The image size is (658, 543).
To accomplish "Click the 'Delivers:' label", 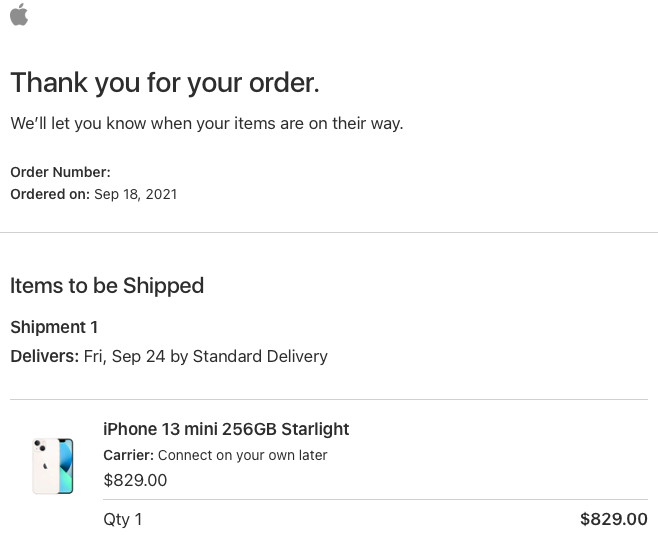I will pos(44,356).
